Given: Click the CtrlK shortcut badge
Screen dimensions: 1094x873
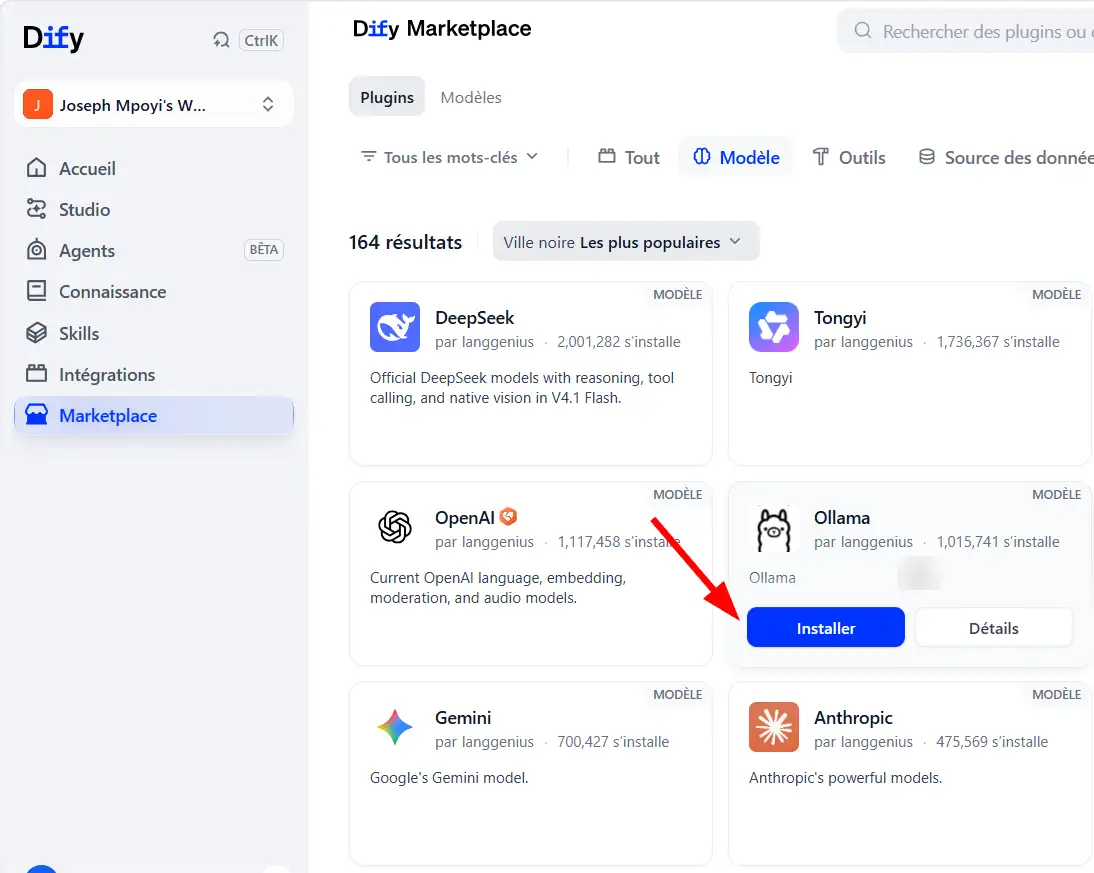Looking at the screenshot, I should (x=261, y=40).
